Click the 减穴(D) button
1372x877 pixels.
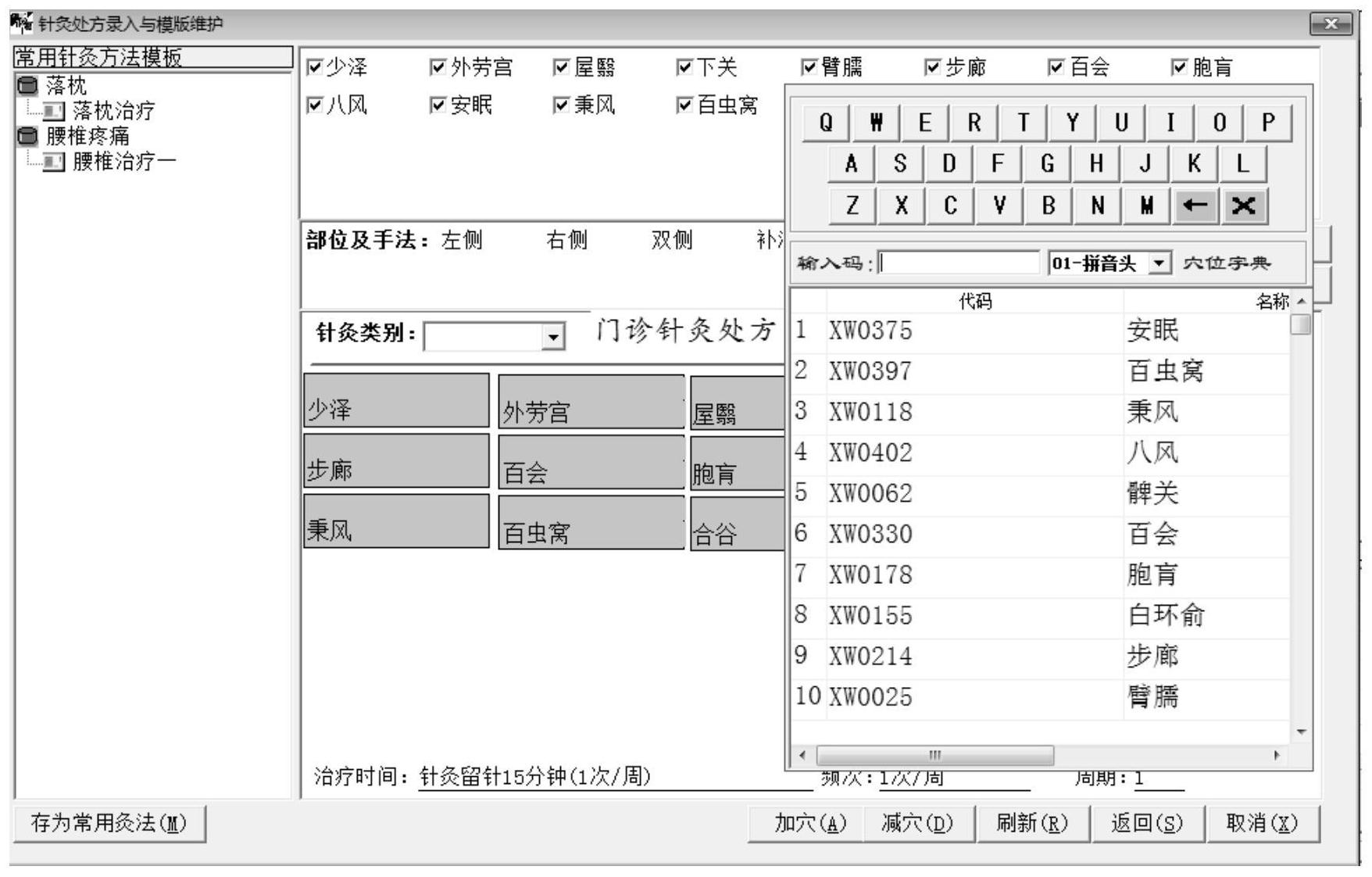(x=918, y=823)
